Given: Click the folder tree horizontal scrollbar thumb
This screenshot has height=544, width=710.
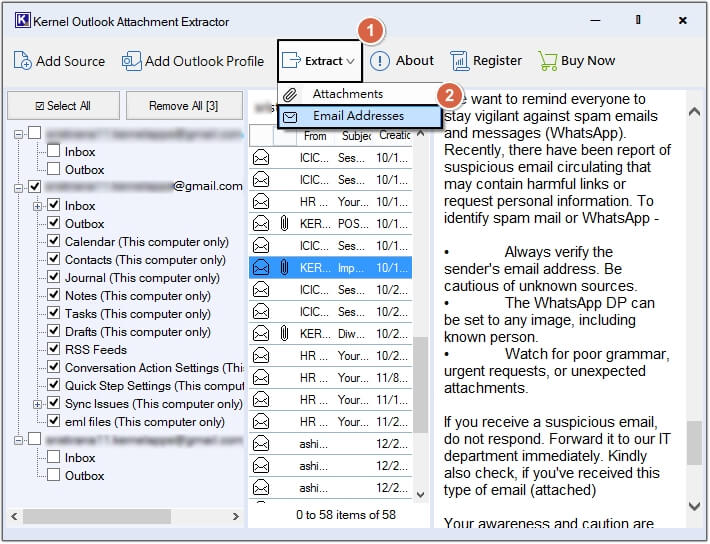Looking at the screenshot, I should point(97,516).
